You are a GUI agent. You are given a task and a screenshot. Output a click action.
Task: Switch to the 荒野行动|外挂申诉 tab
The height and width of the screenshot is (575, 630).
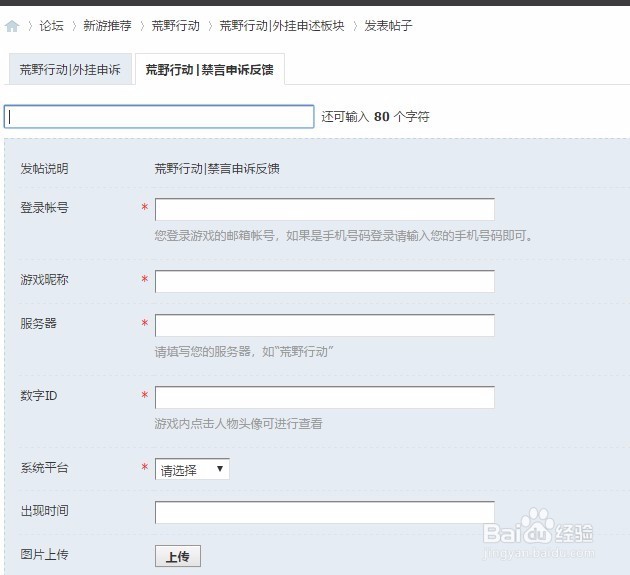(x=70, y=69)
